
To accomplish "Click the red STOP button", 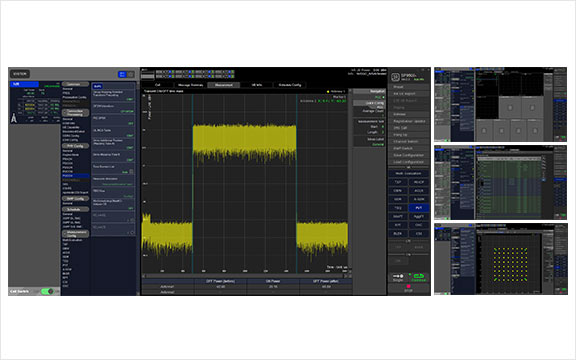I will click(x=408, y=288).
